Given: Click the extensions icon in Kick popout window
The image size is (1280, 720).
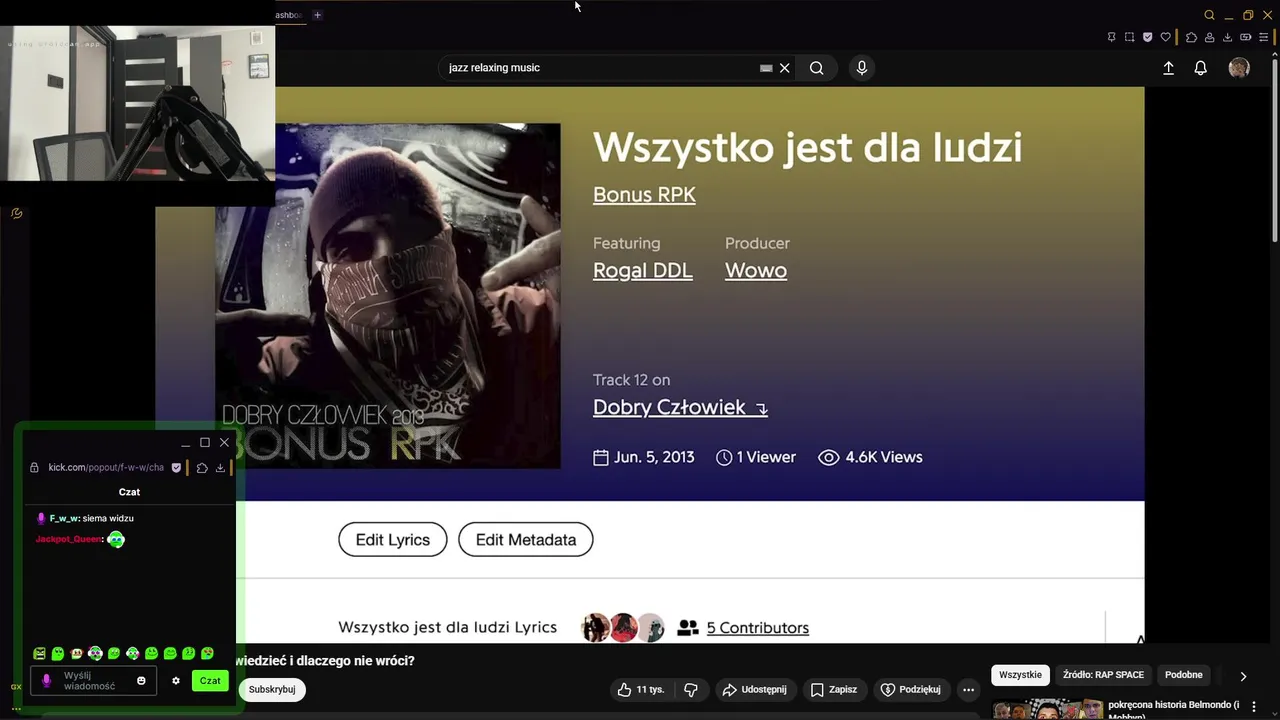Looking at the screenshot, I should 202,467.
